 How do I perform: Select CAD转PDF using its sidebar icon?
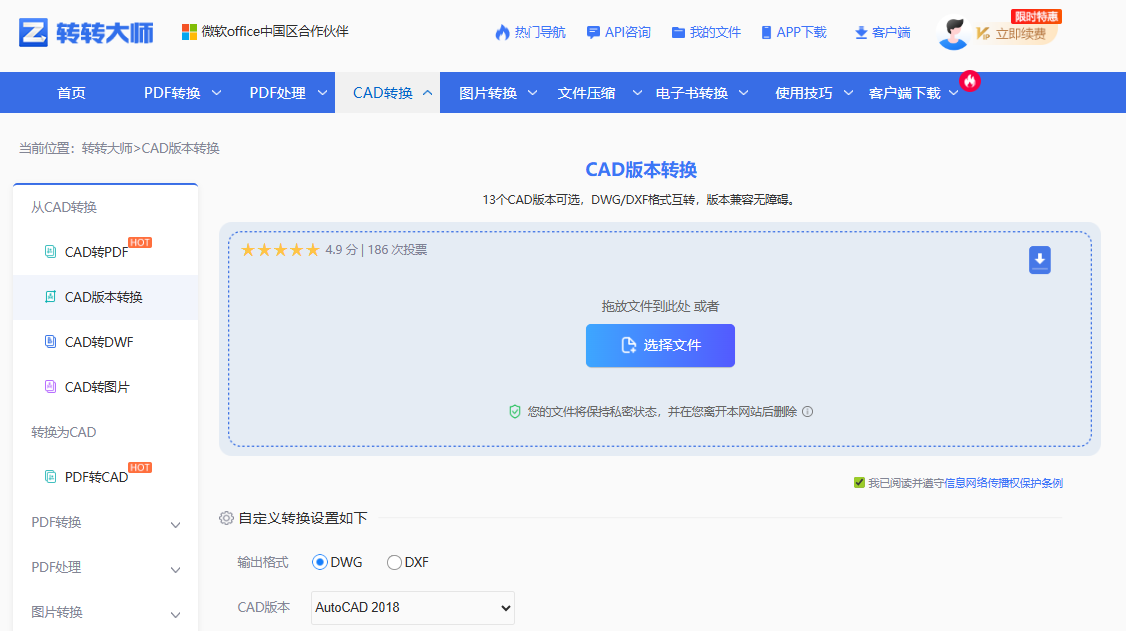pos(49,252)
